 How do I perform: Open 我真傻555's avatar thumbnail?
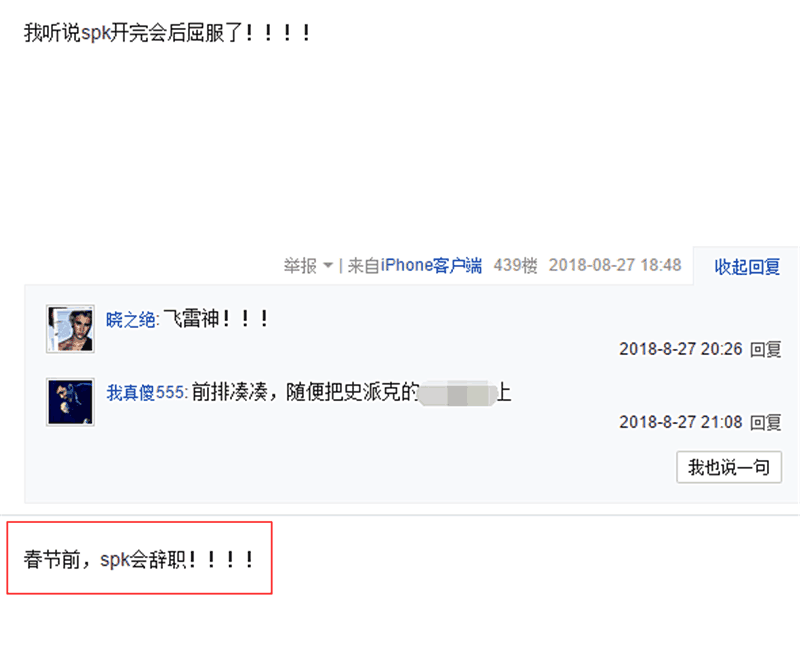click(70, 402)
